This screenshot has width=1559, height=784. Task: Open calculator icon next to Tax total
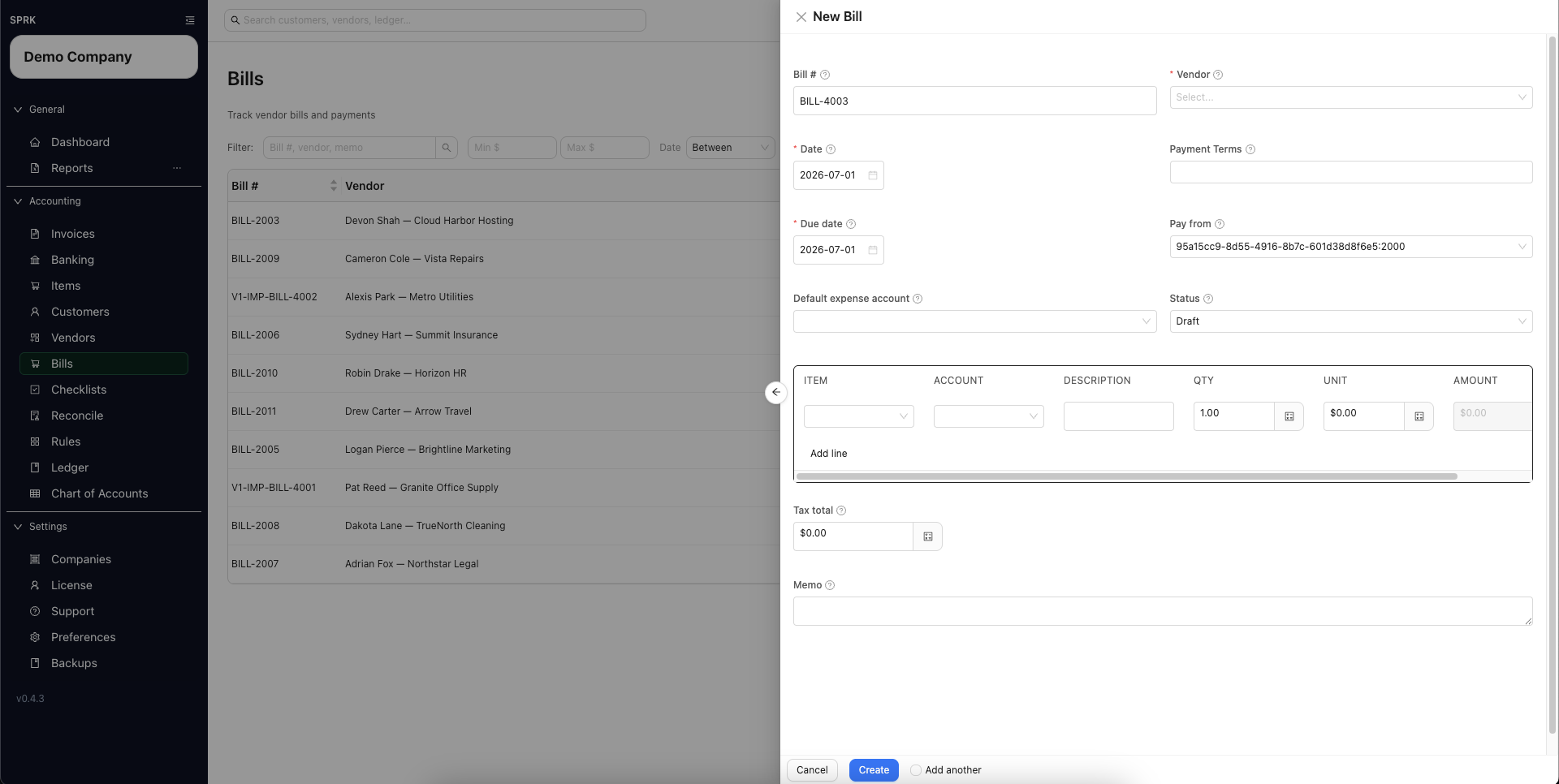point(927,536)
